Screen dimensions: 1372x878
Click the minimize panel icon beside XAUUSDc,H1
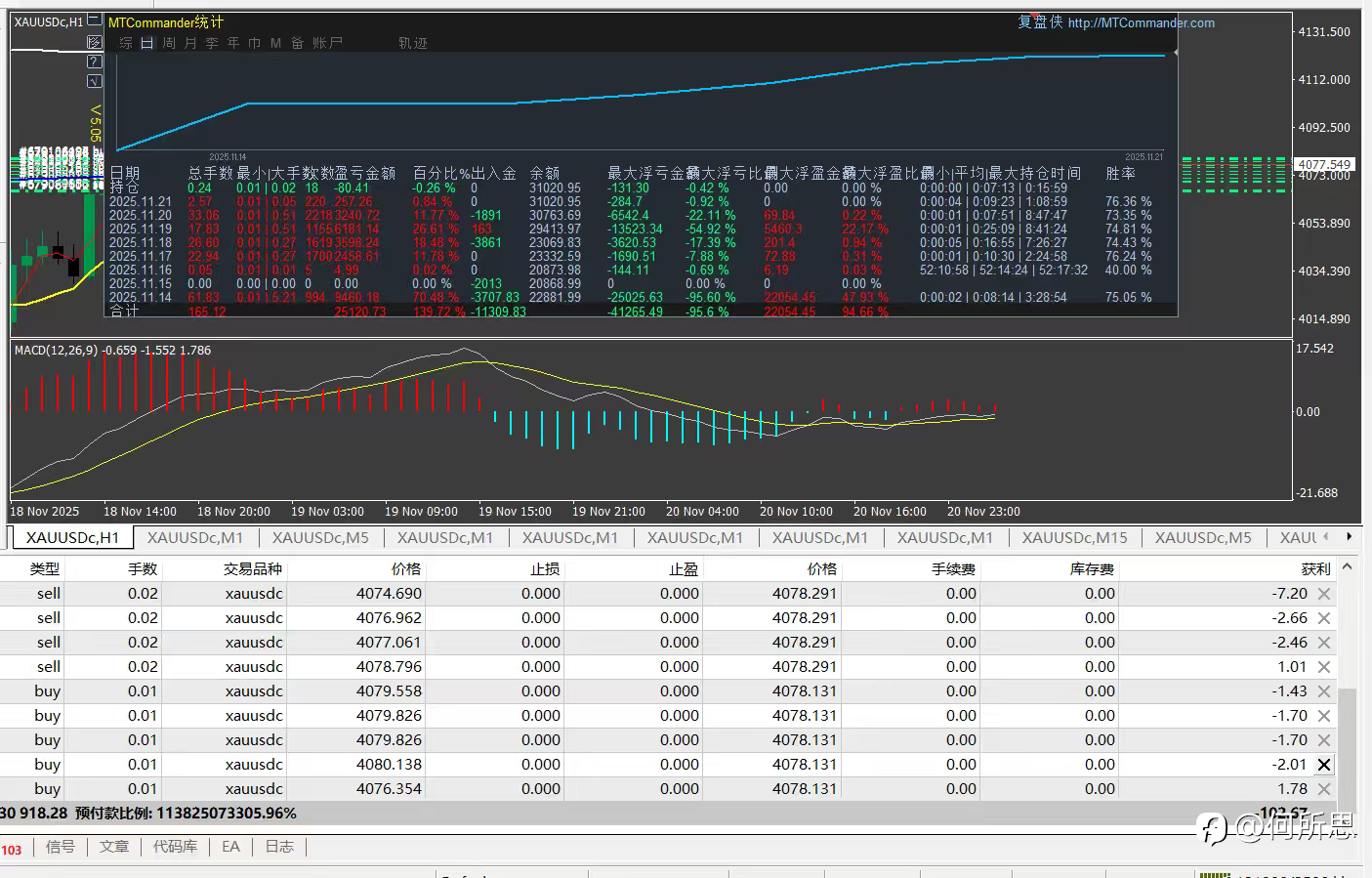[94, 20]
